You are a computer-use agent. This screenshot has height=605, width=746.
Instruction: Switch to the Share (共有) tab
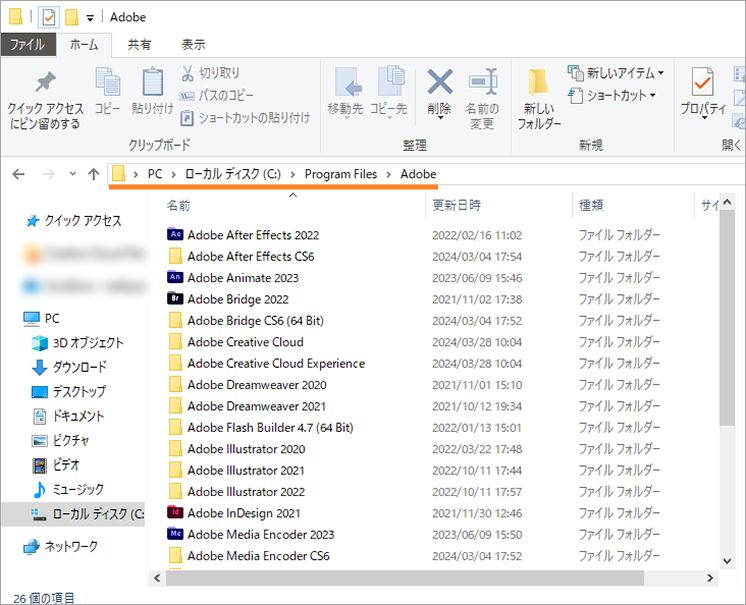click(139, 45)
